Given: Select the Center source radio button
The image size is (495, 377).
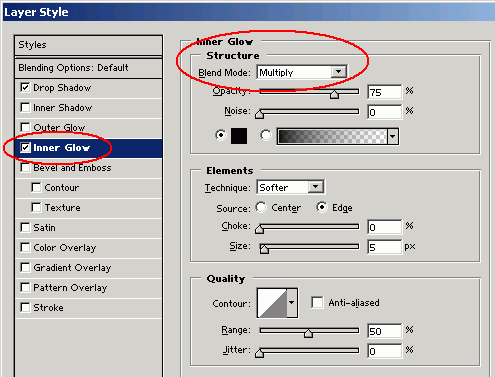Looking at the screenshot, I should [261, 207].
